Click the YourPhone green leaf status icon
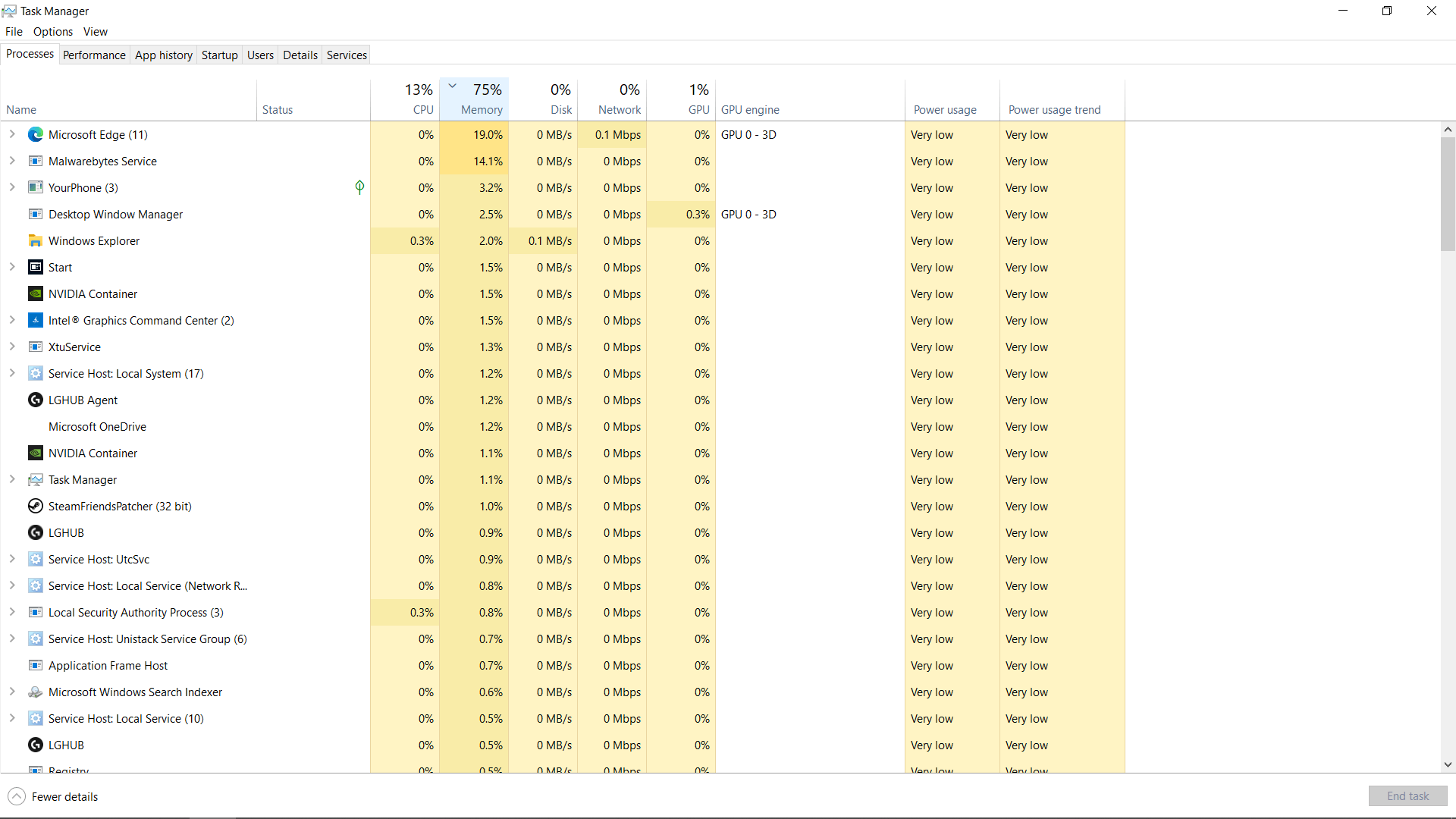This screenshot has width=1456, height=819. coord(359,187)
